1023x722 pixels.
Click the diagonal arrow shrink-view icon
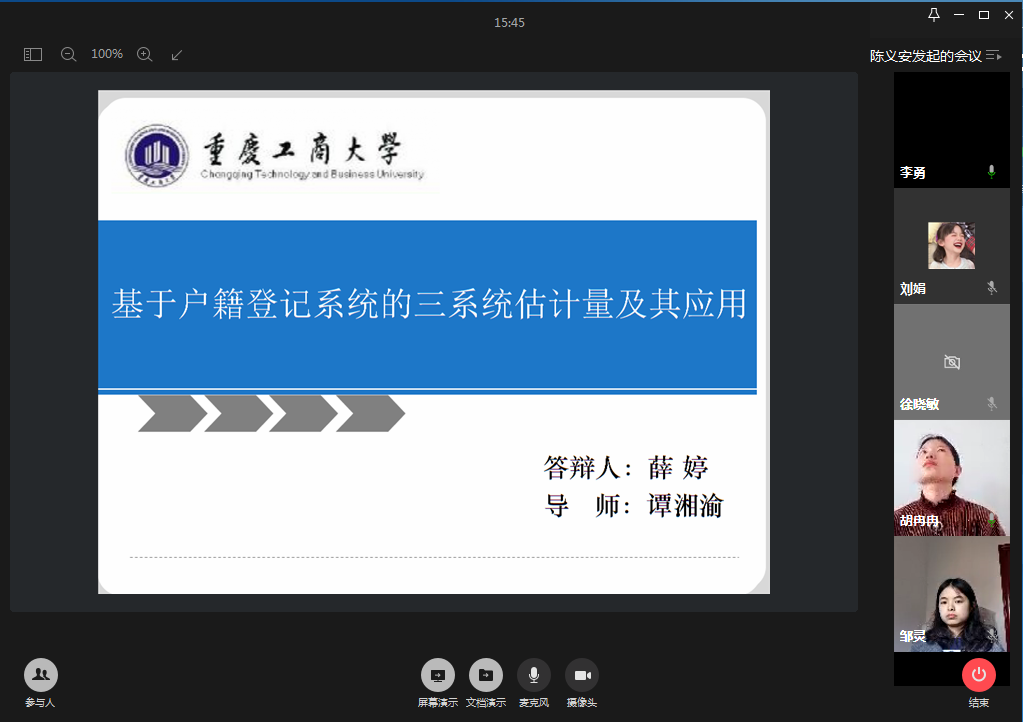coord(177,55)
